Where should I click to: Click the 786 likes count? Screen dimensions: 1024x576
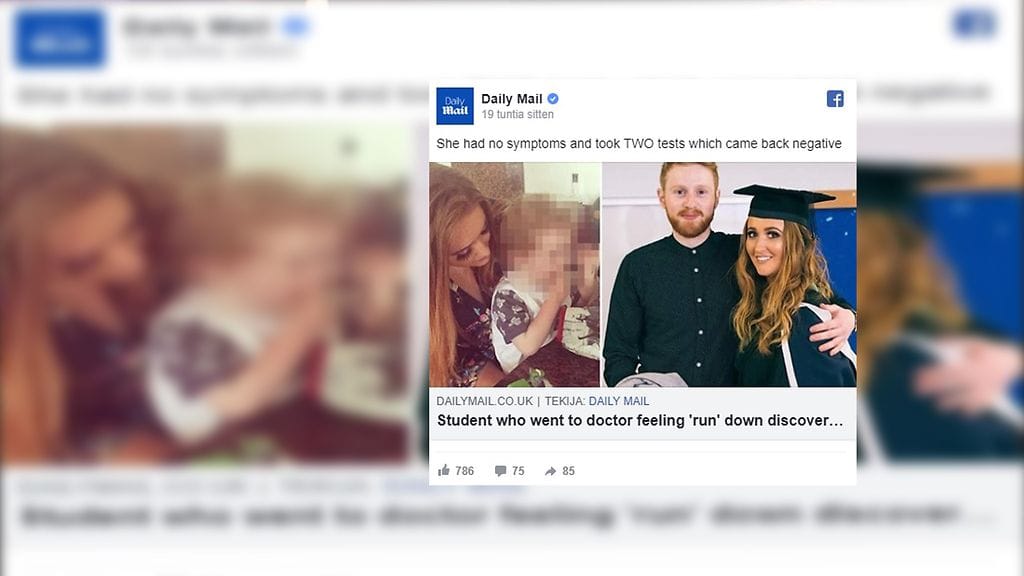point(465,471)
